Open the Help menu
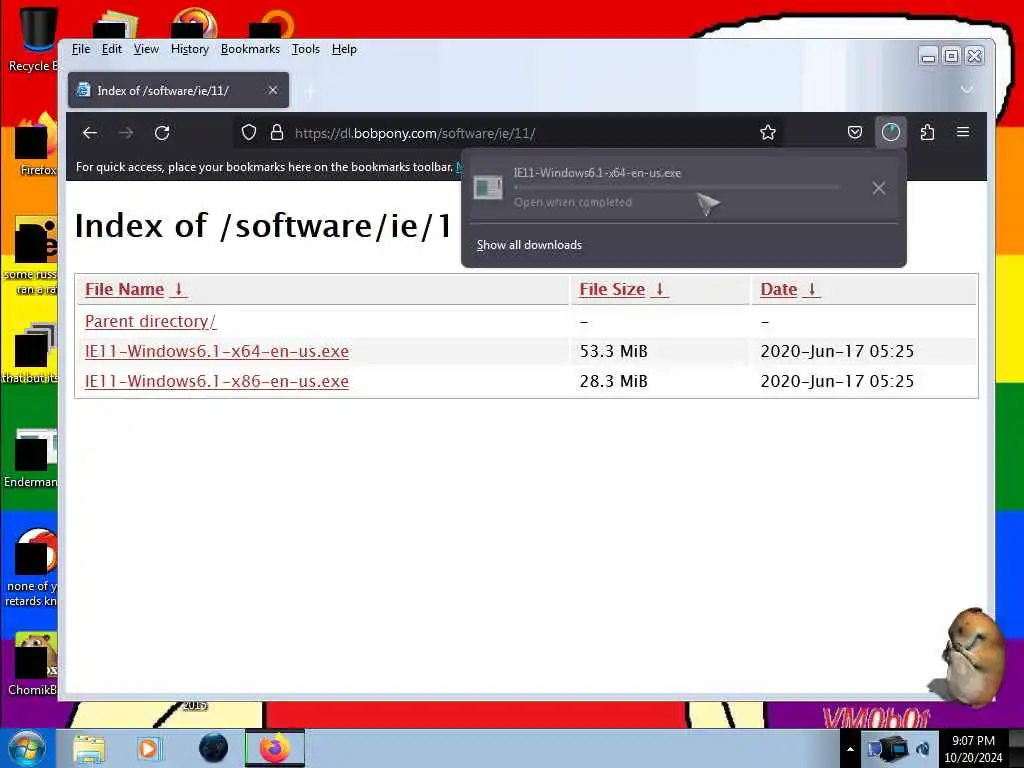The height and width of the screenshot is (768, 1024). [x=344, y=49]
